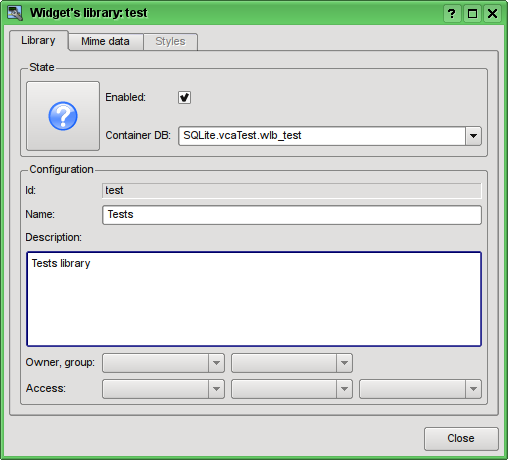Click the window title bar app icon
This screenshot has height=460, width=508.
pos(15,13)
